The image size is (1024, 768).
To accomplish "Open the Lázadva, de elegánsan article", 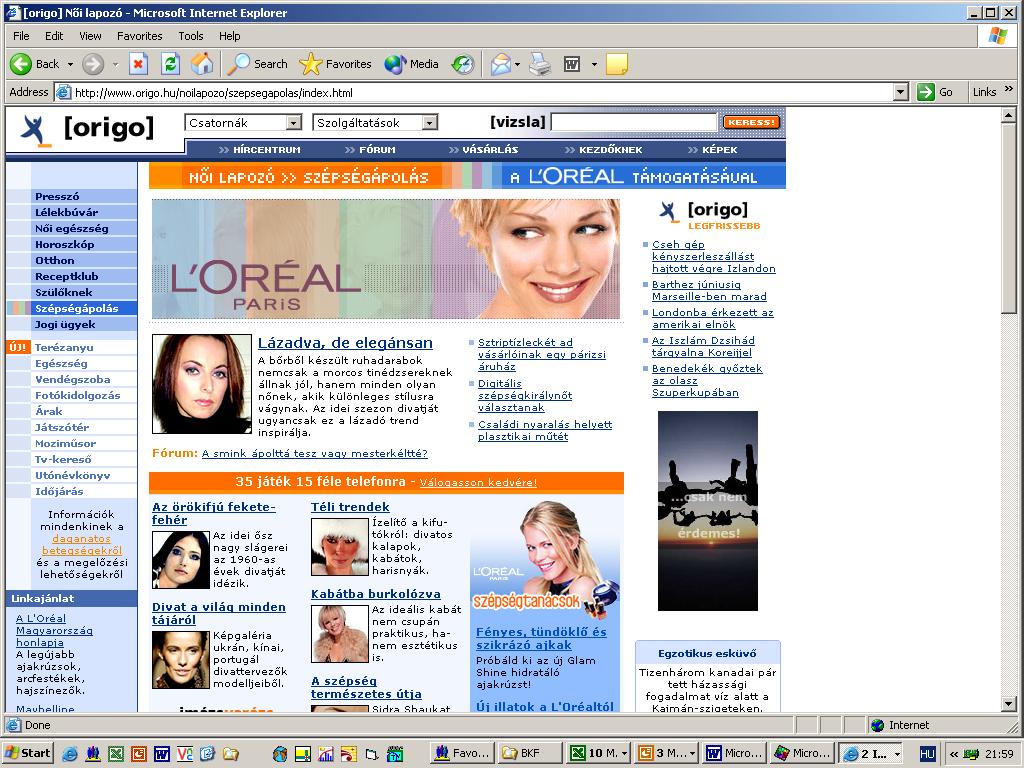I will (x=345, y=343).
